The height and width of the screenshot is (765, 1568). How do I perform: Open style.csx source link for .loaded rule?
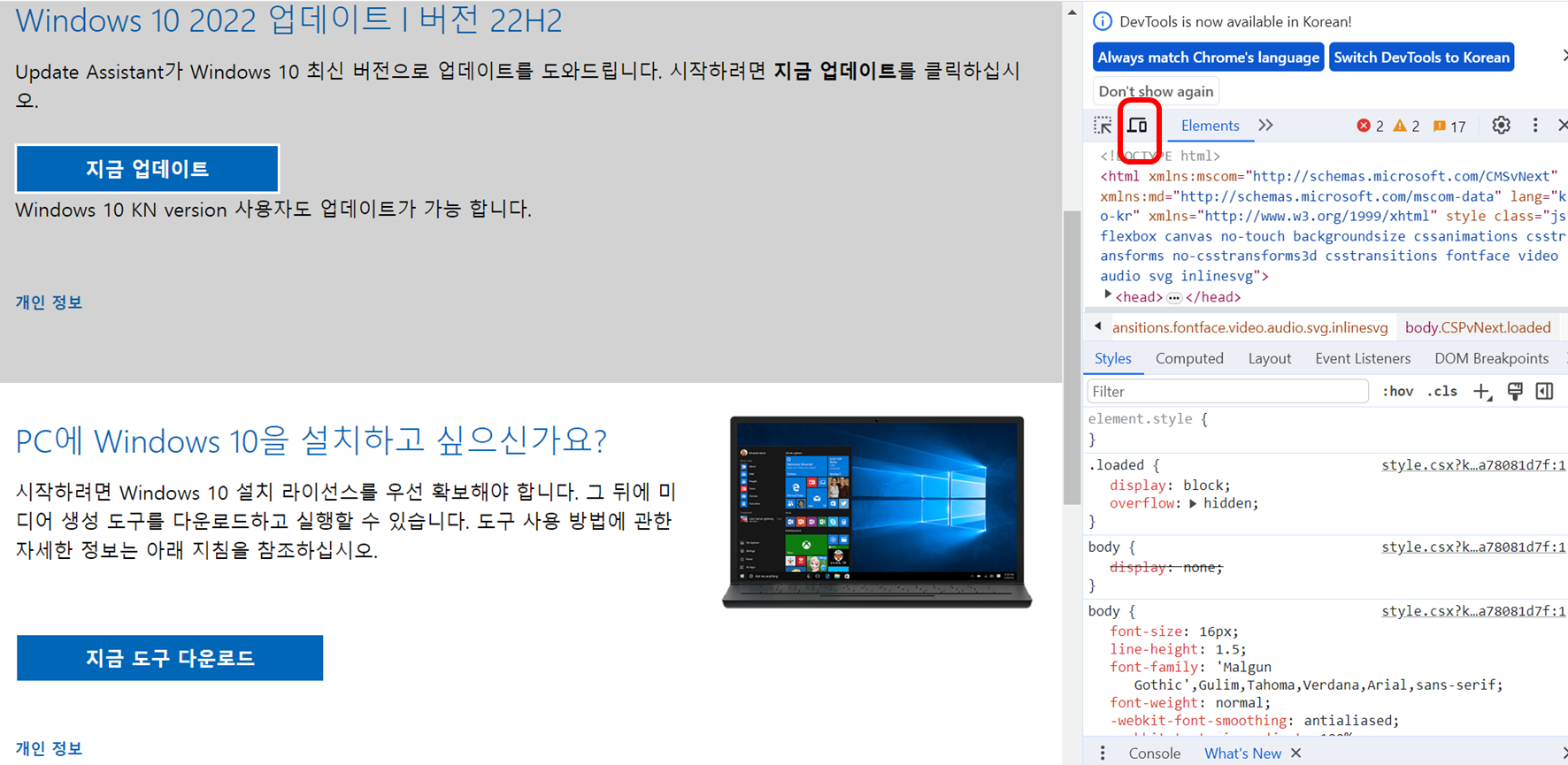(1473, 464)
